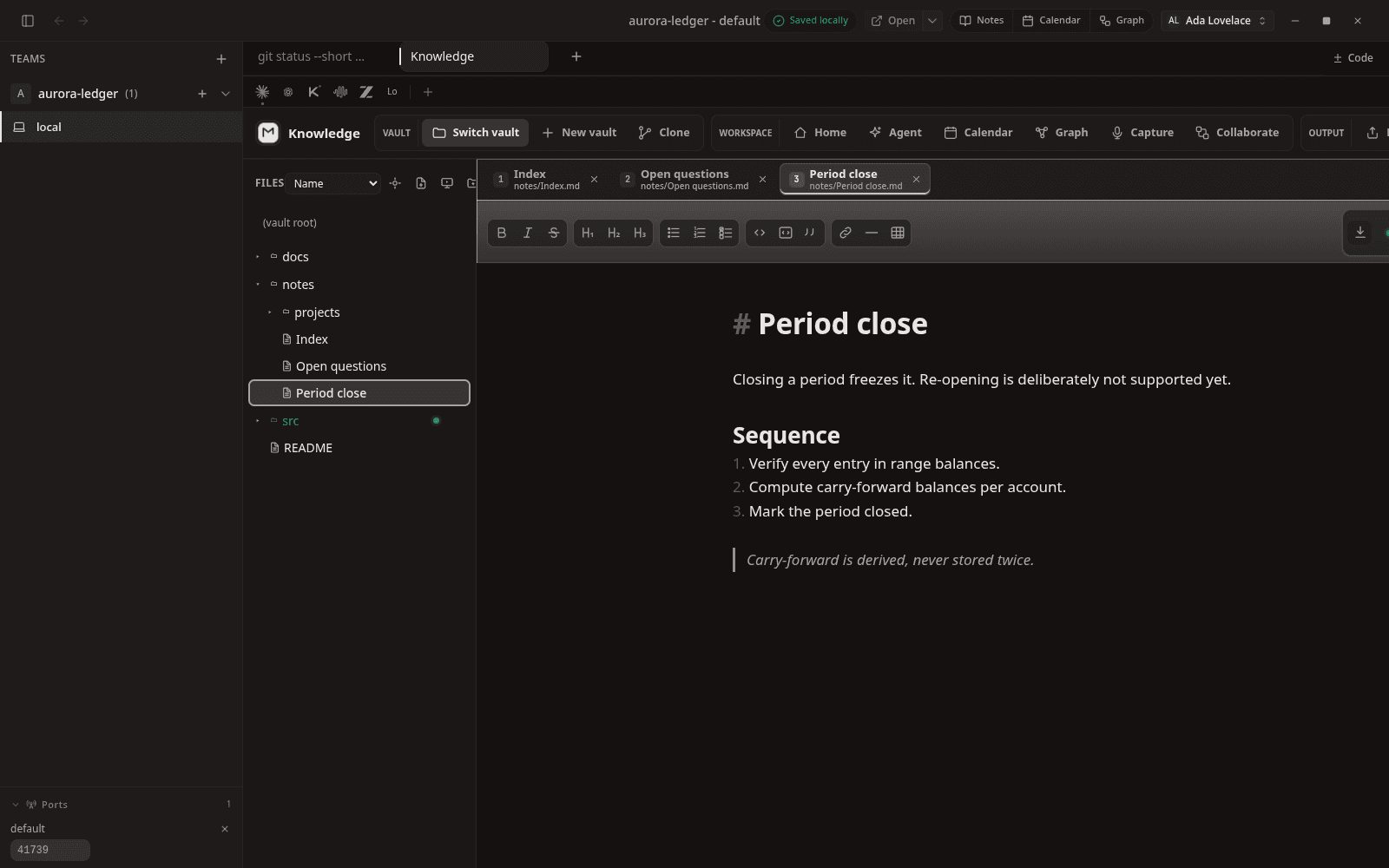
Task: Click the Clone vault button
Action: point(664,133)
